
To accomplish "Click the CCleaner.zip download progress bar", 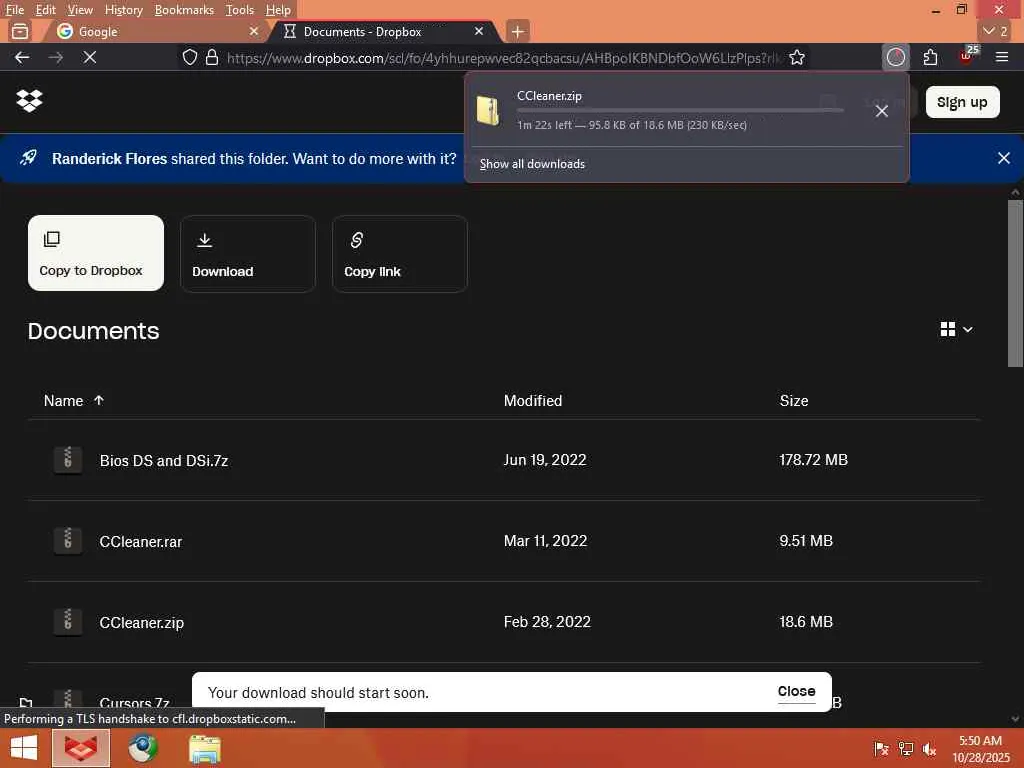I will click(x=680, y=110).
